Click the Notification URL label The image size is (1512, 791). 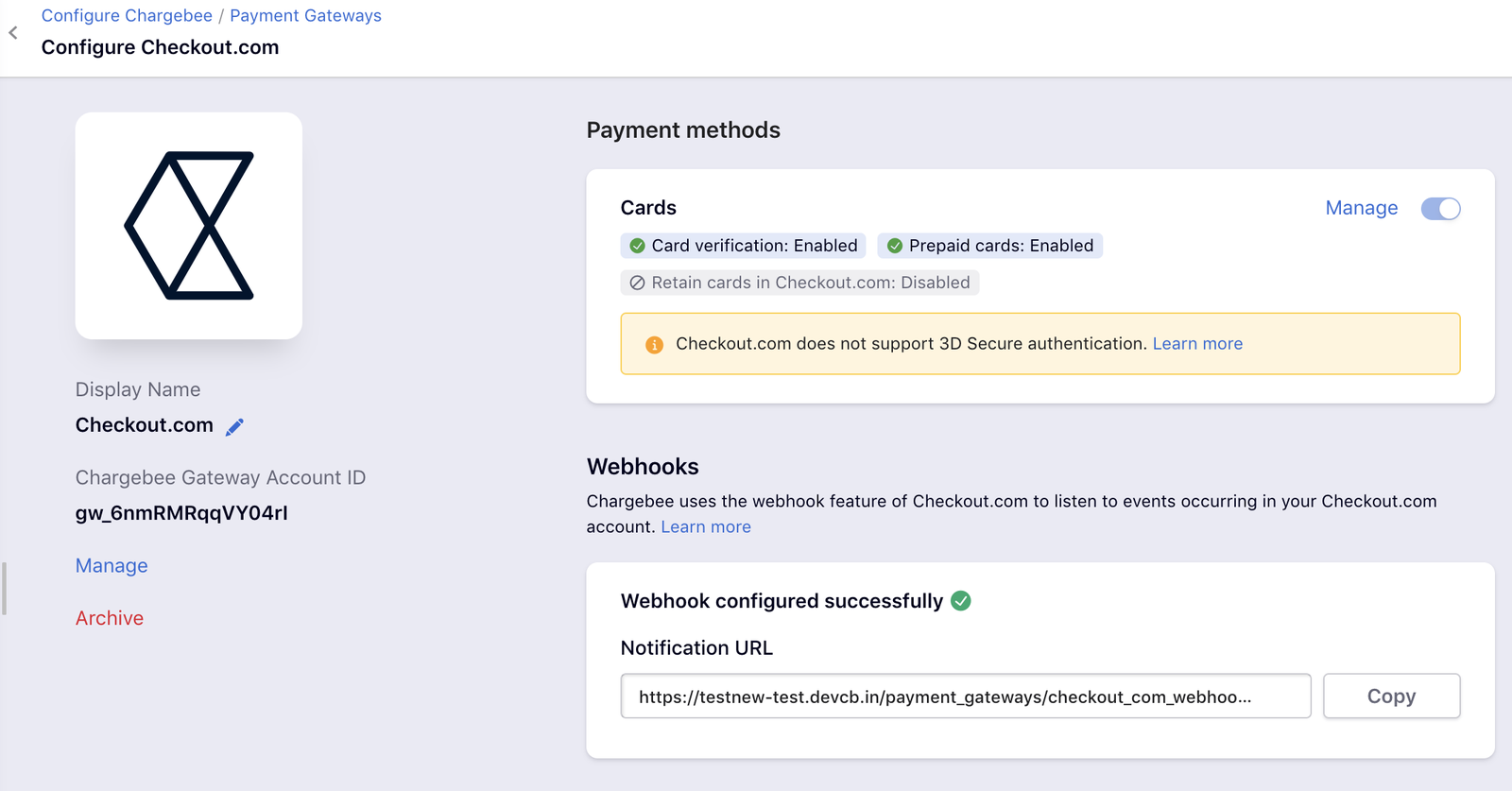pyautogui.click(x=696, y=648)
